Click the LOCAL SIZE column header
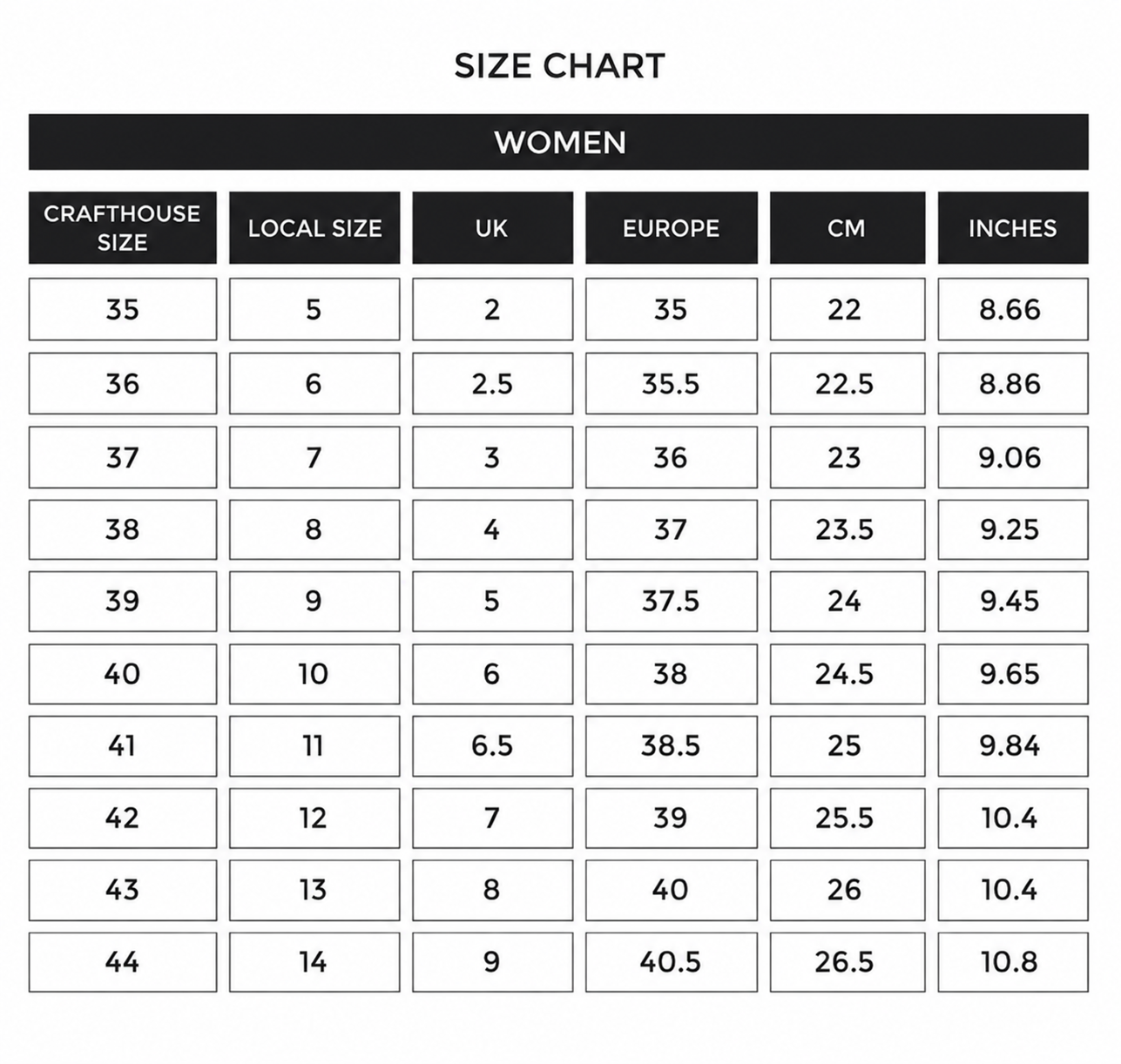The width and height of the screenshot is (1121, 1064). [314, 228]
